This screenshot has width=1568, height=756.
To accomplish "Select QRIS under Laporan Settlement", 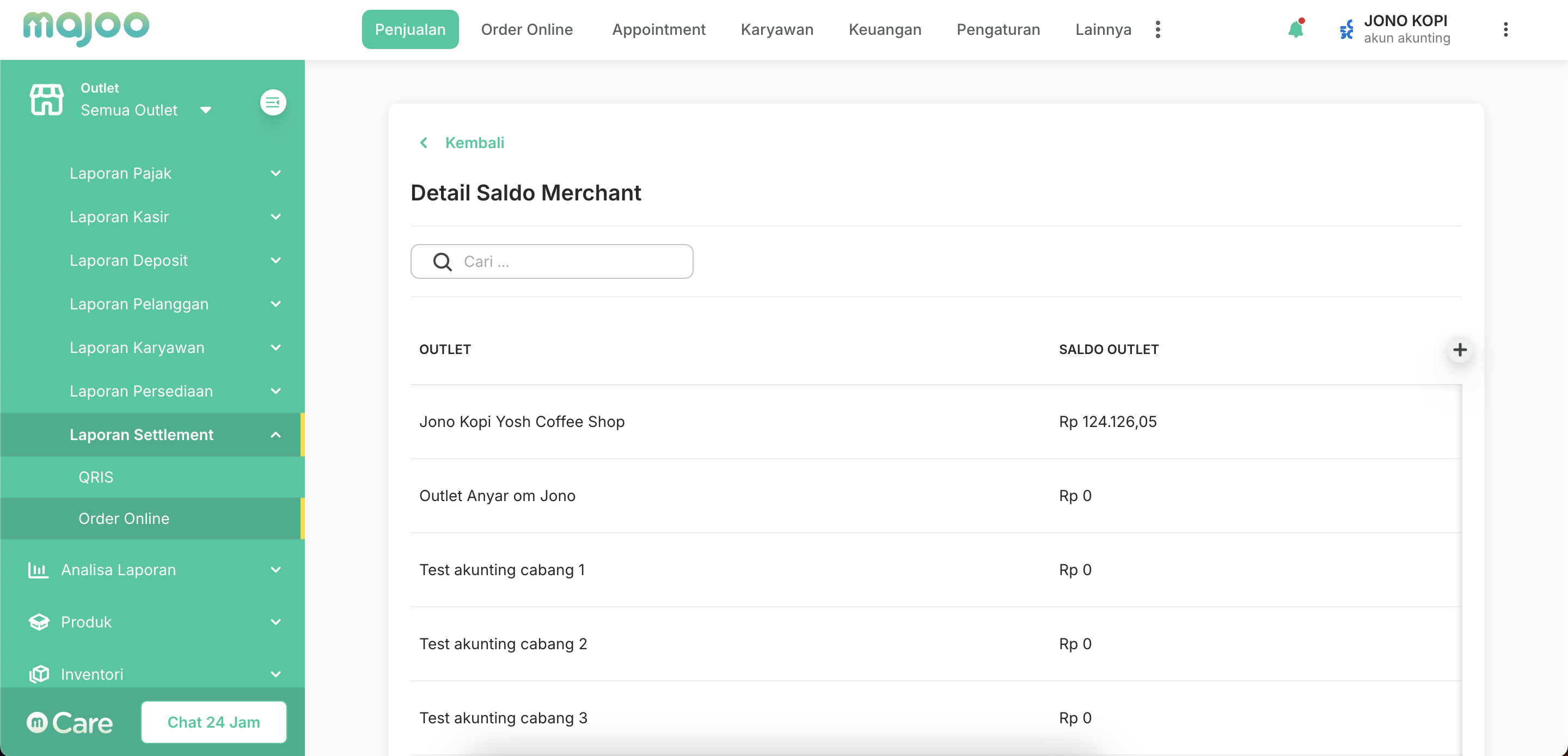I will pos(96,477).
